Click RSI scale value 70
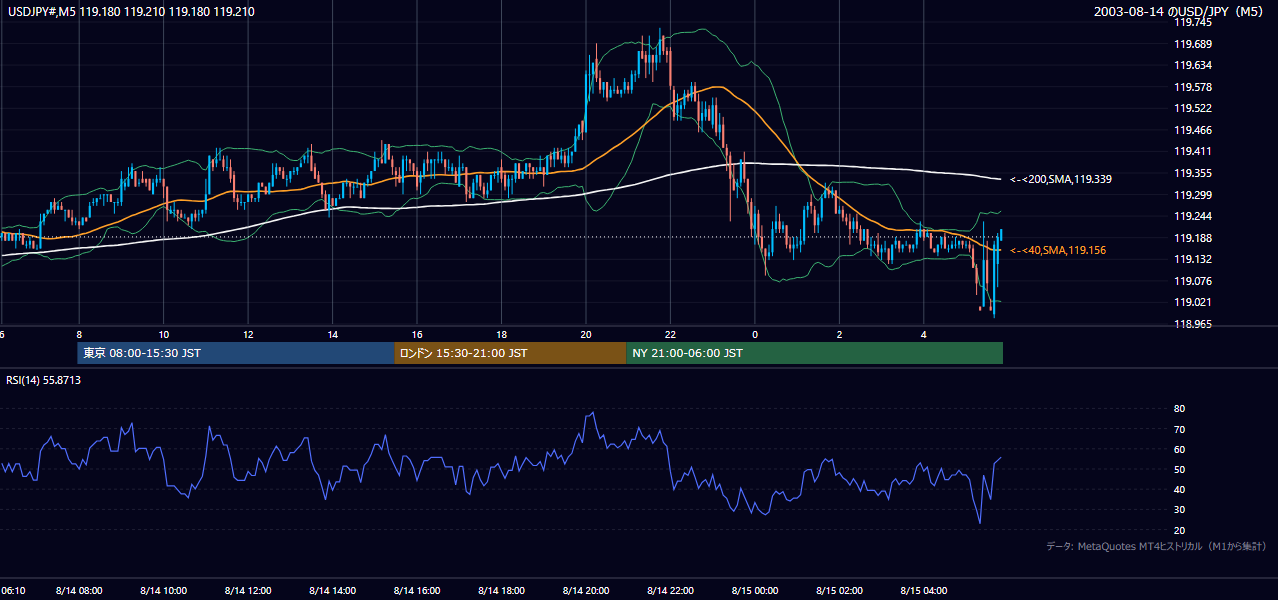The height and width of the screenshot is (600, 1278). 1179,429
